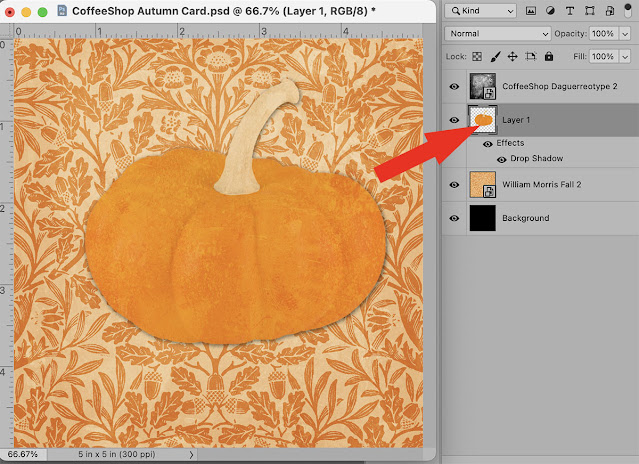Open the Opacity slider dropdown arrow
Screen dimensions: 639x464
pos(625,34)
